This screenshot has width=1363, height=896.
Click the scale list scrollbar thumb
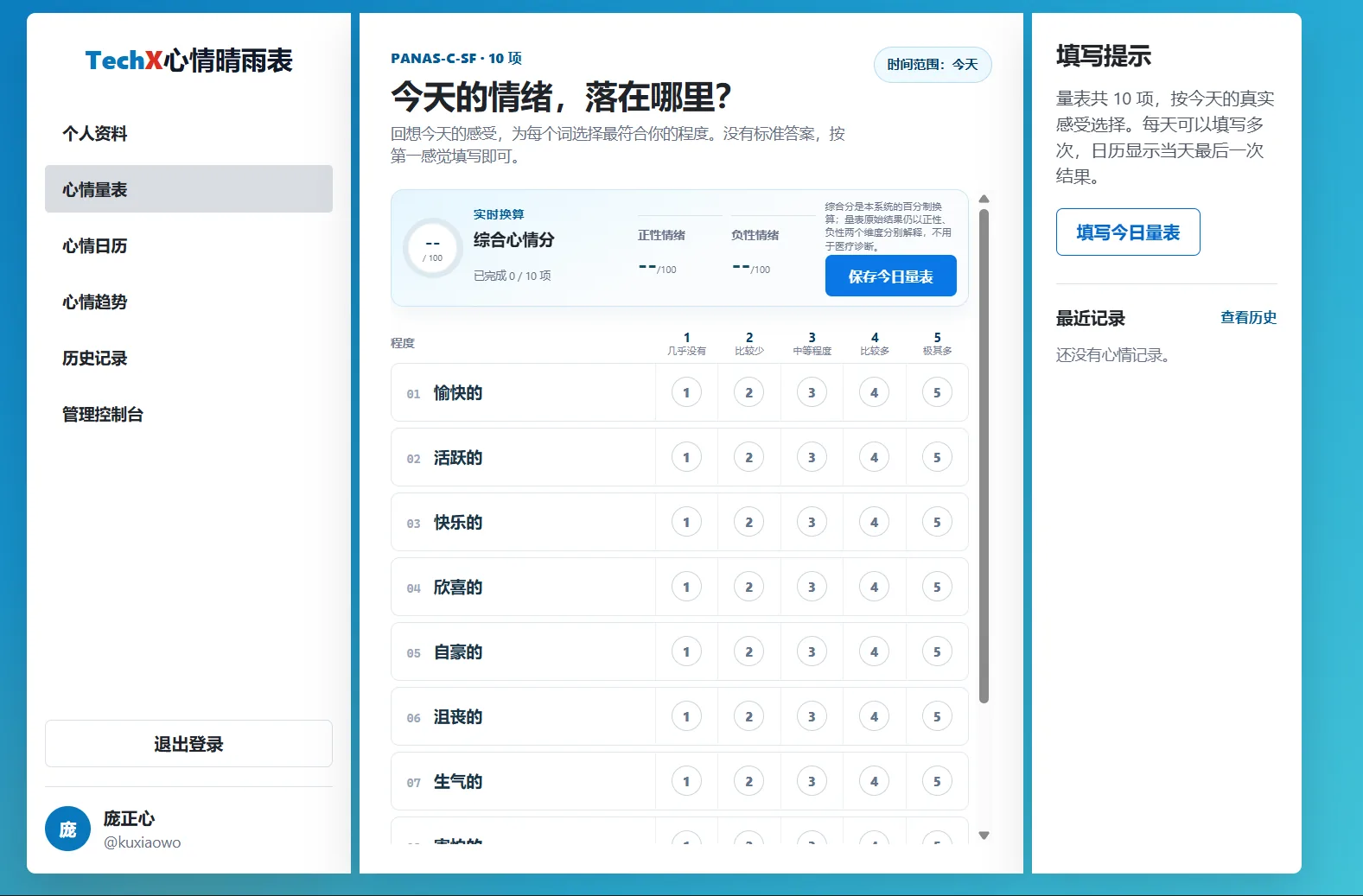984,455
